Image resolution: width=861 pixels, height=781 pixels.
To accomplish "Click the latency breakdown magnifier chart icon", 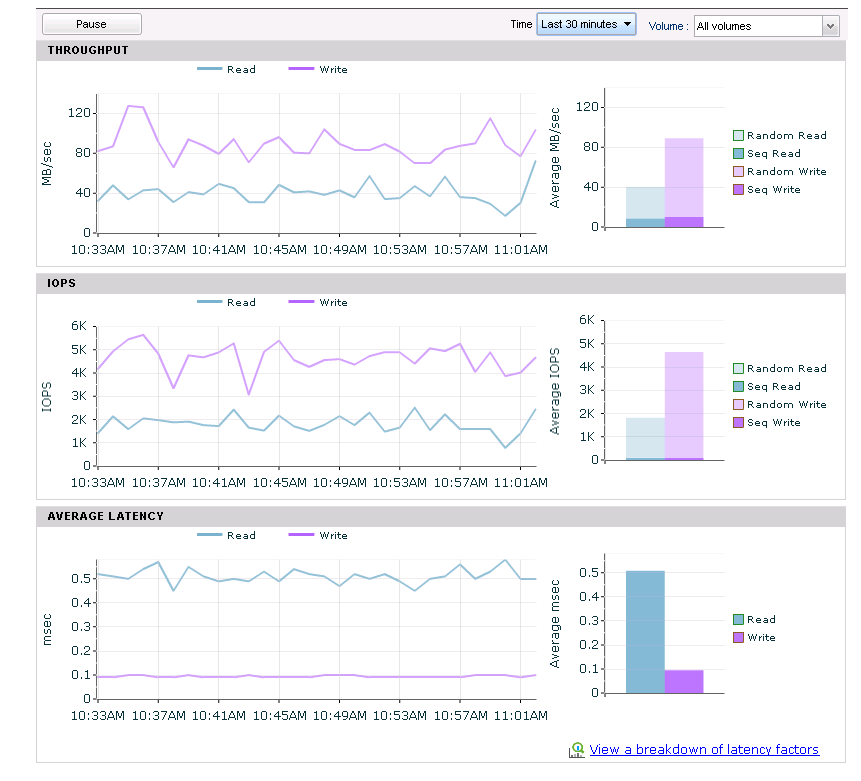I will 577,750.
